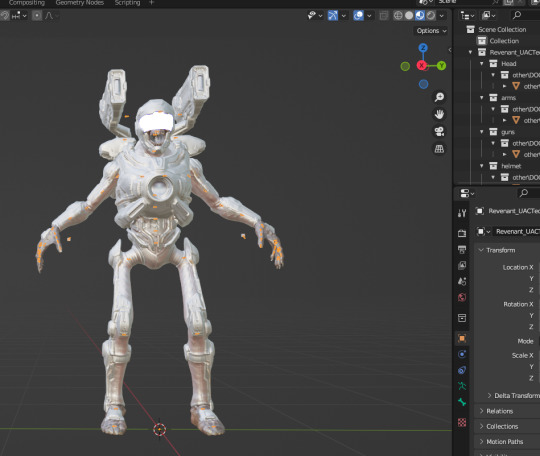Switch to the Compositing workspace tab

coord(27,3)
